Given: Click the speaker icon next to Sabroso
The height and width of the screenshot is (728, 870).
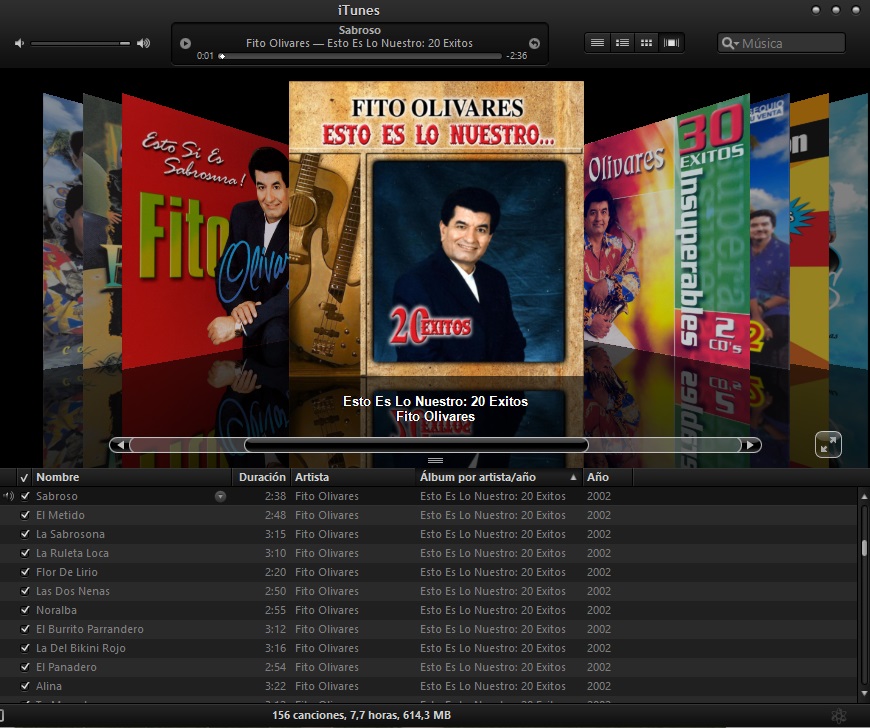Looking at the screenshot, I should pos(9,496).
